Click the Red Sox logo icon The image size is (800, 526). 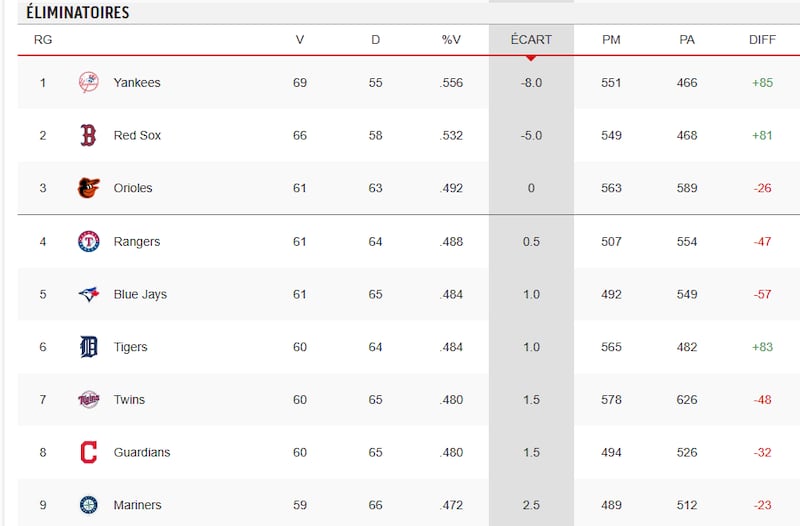click(x=88, y=135)
